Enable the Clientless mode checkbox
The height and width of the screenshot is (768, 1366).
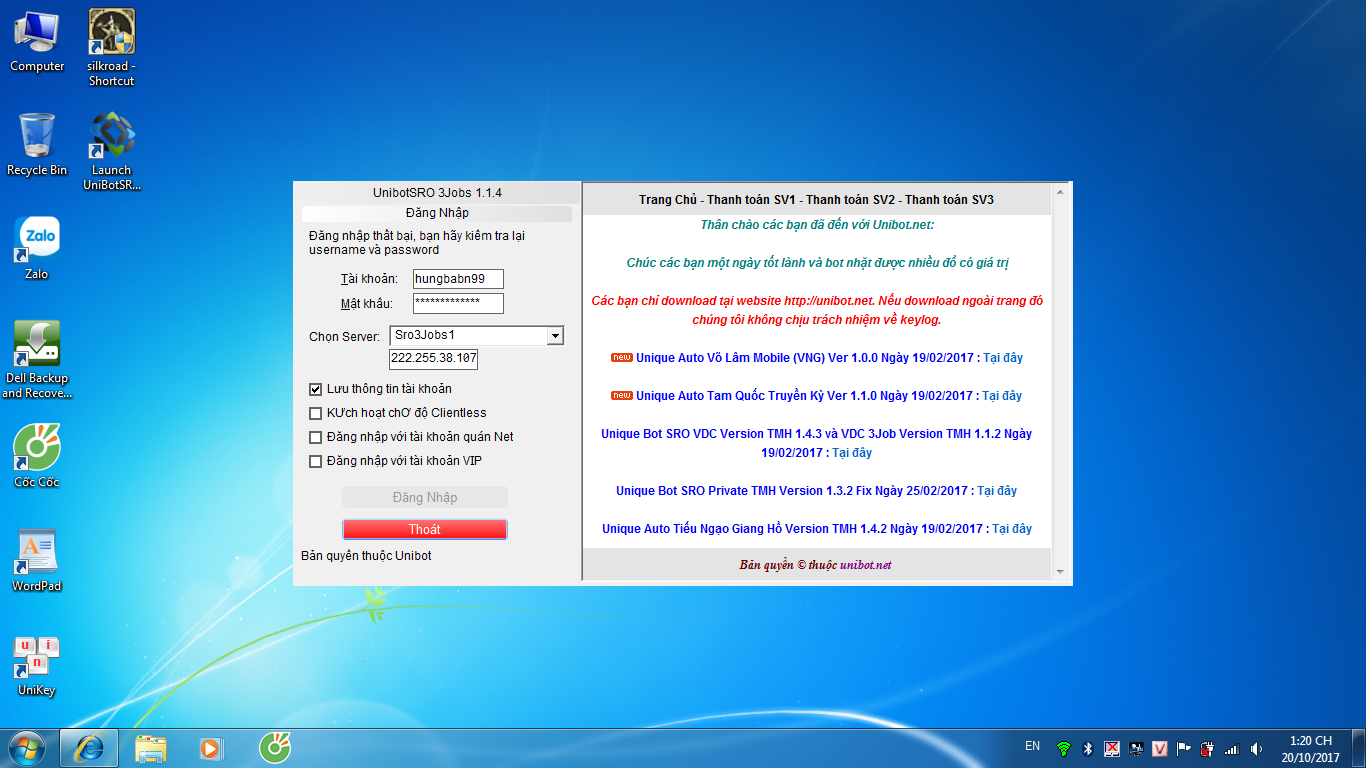[x=316, y=413]
